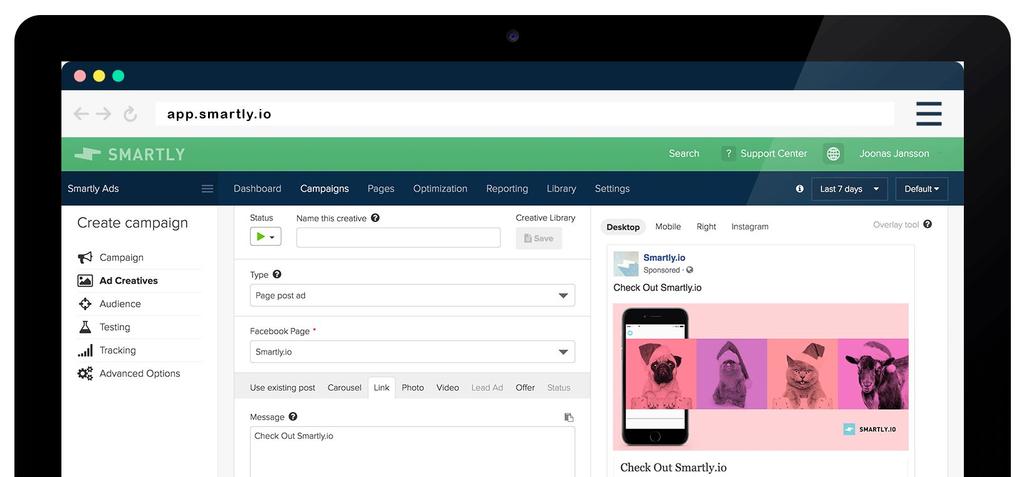1024x477 pixels.
Task: Click the Smartly.io page name in the preview
Action: [664, 258]
